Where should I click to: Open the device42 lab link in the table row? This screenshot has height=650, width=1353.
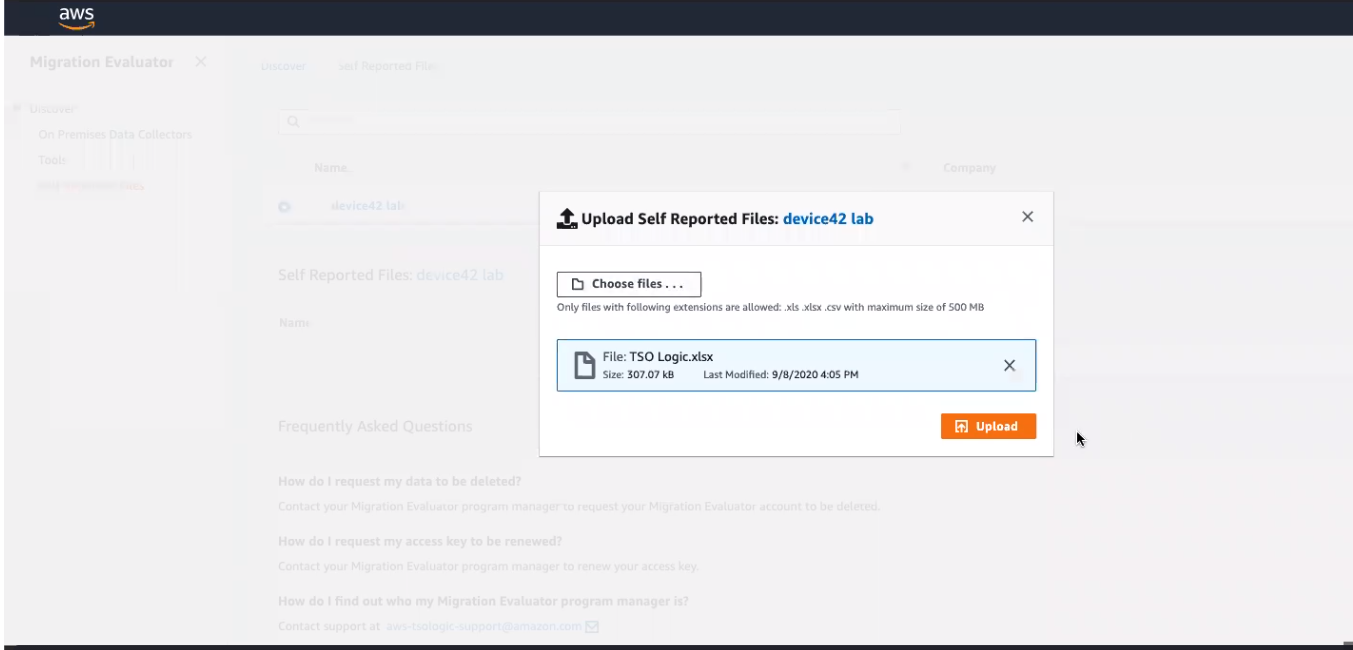pos(367,206)
